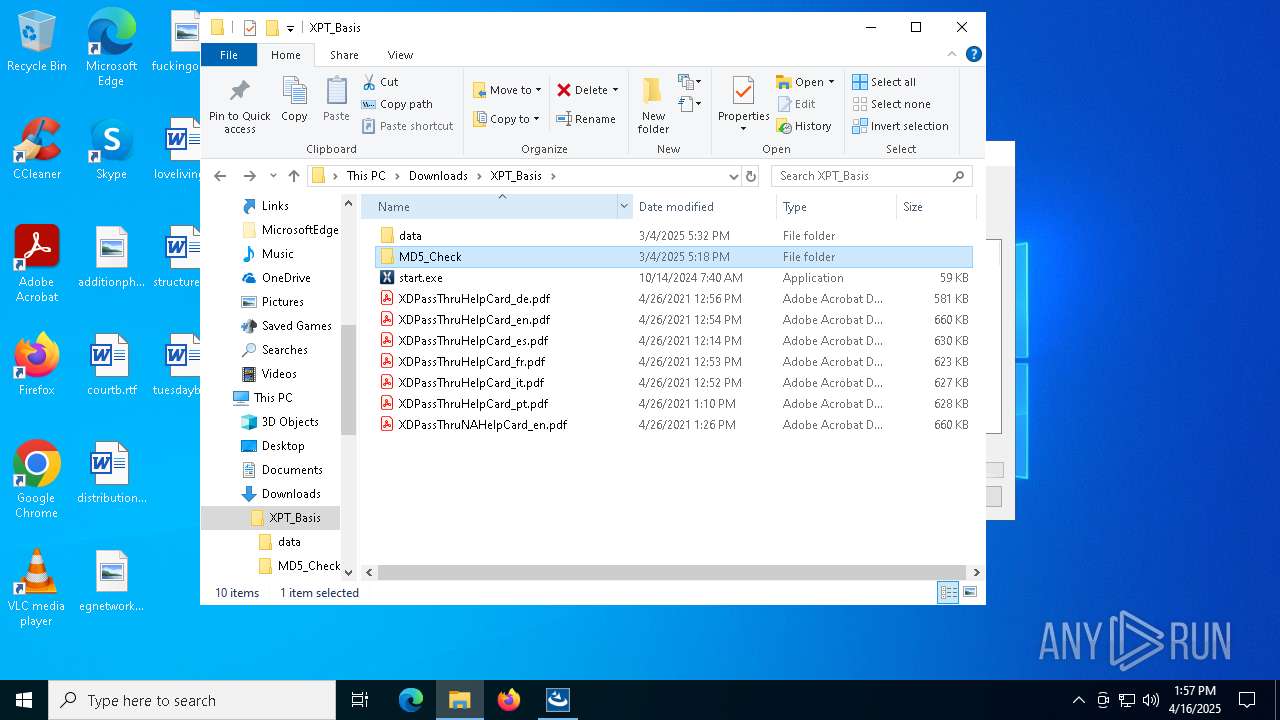Open CCleaner desktop shortcut
The width and height of the screenshot is (1280, 720).
37,149
